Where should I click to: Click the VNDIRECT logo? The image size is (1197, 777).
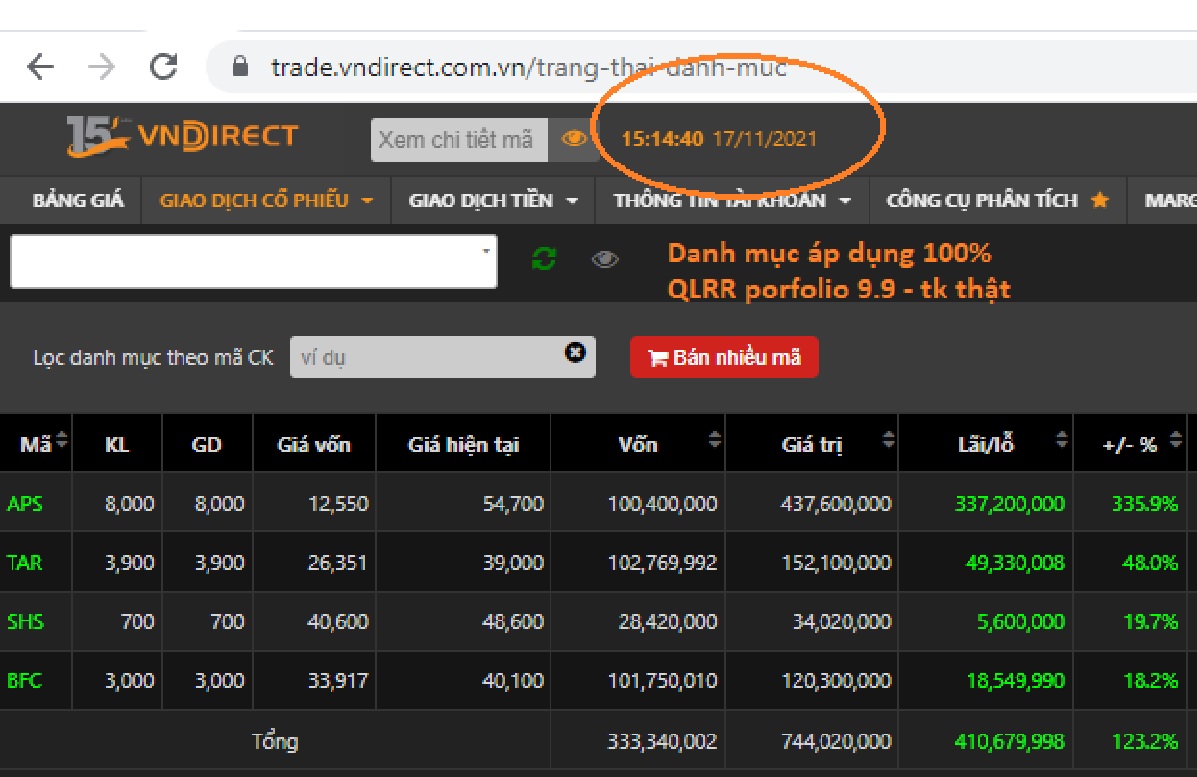[182, 137]
